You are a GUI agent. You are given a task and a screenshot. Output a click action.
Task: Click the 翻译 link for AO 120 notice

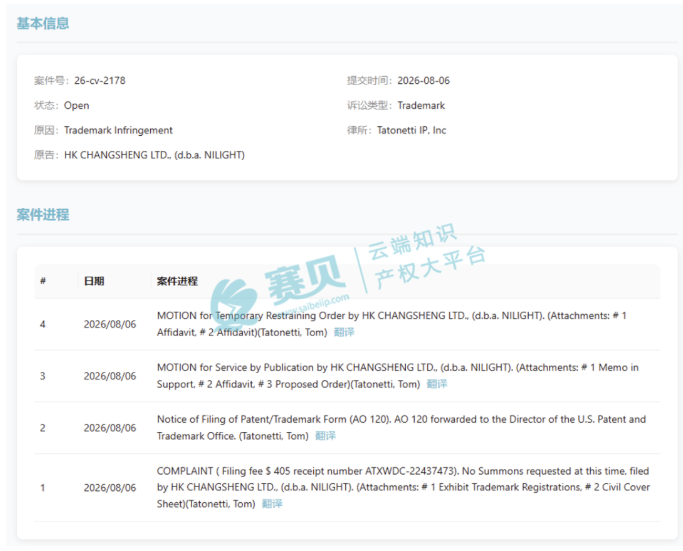325,436
